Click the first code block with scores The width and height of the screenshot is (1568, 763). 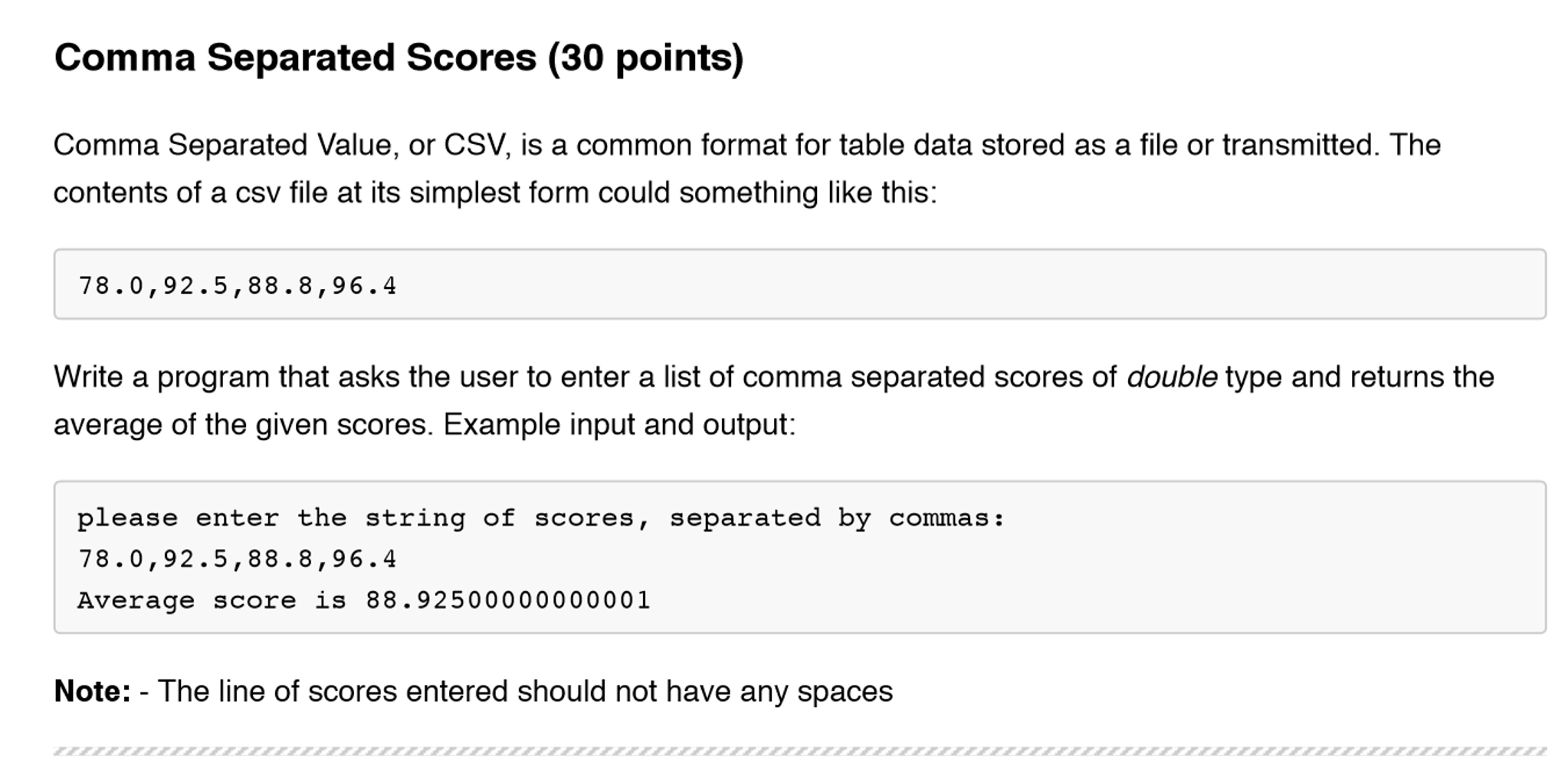[799, 284]
